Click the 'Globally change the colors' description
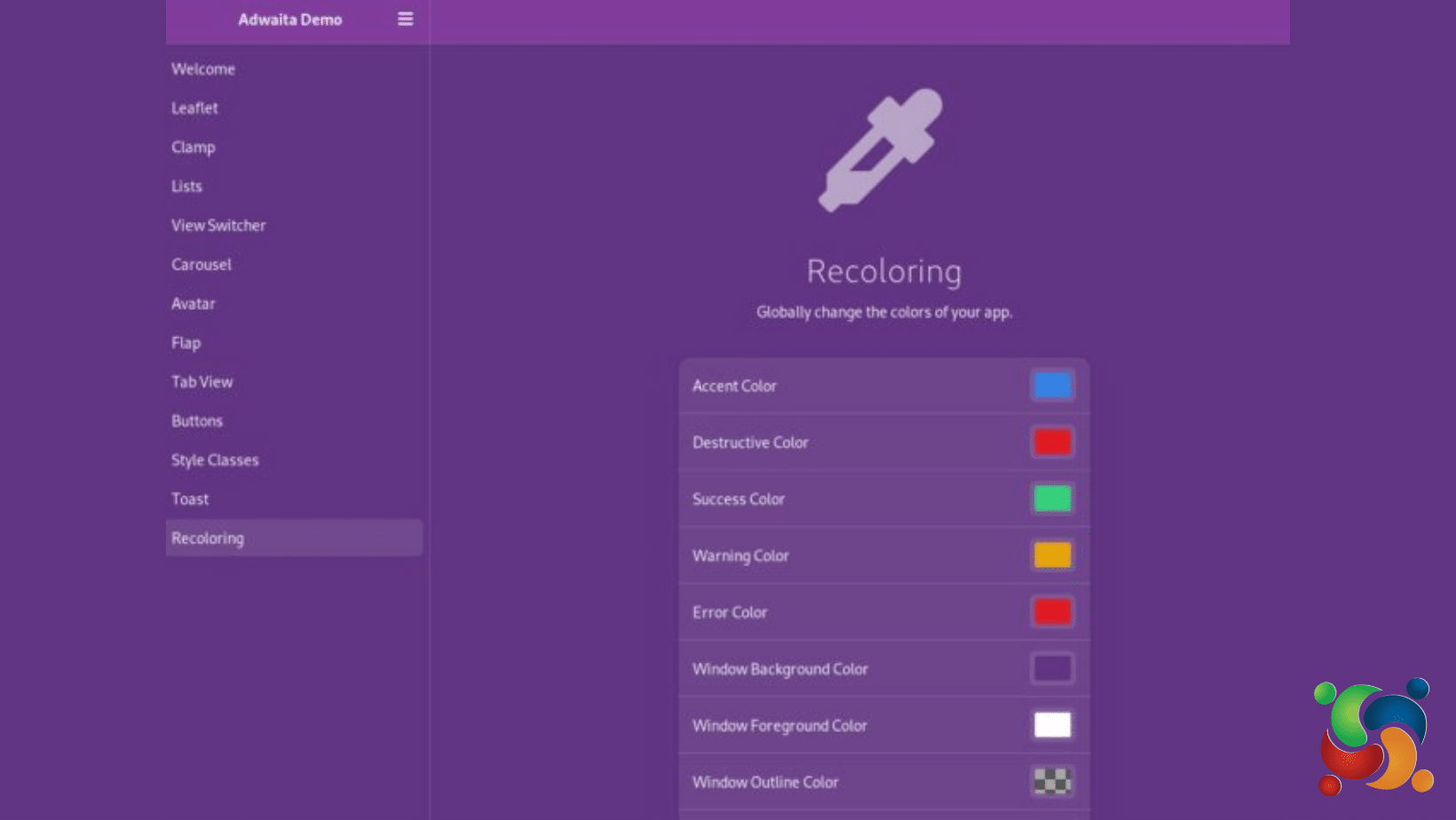The width and height of the screenshot is (1456, 820). pos(884,312)
